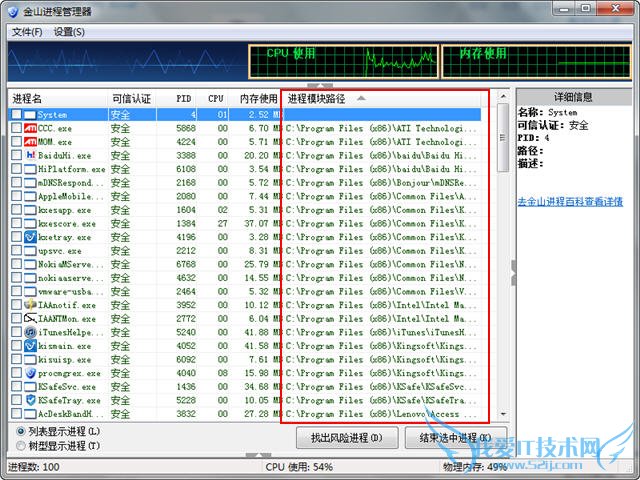Click the app shield icon in title bar
The image size is (640, 480).
pos(13,11)
